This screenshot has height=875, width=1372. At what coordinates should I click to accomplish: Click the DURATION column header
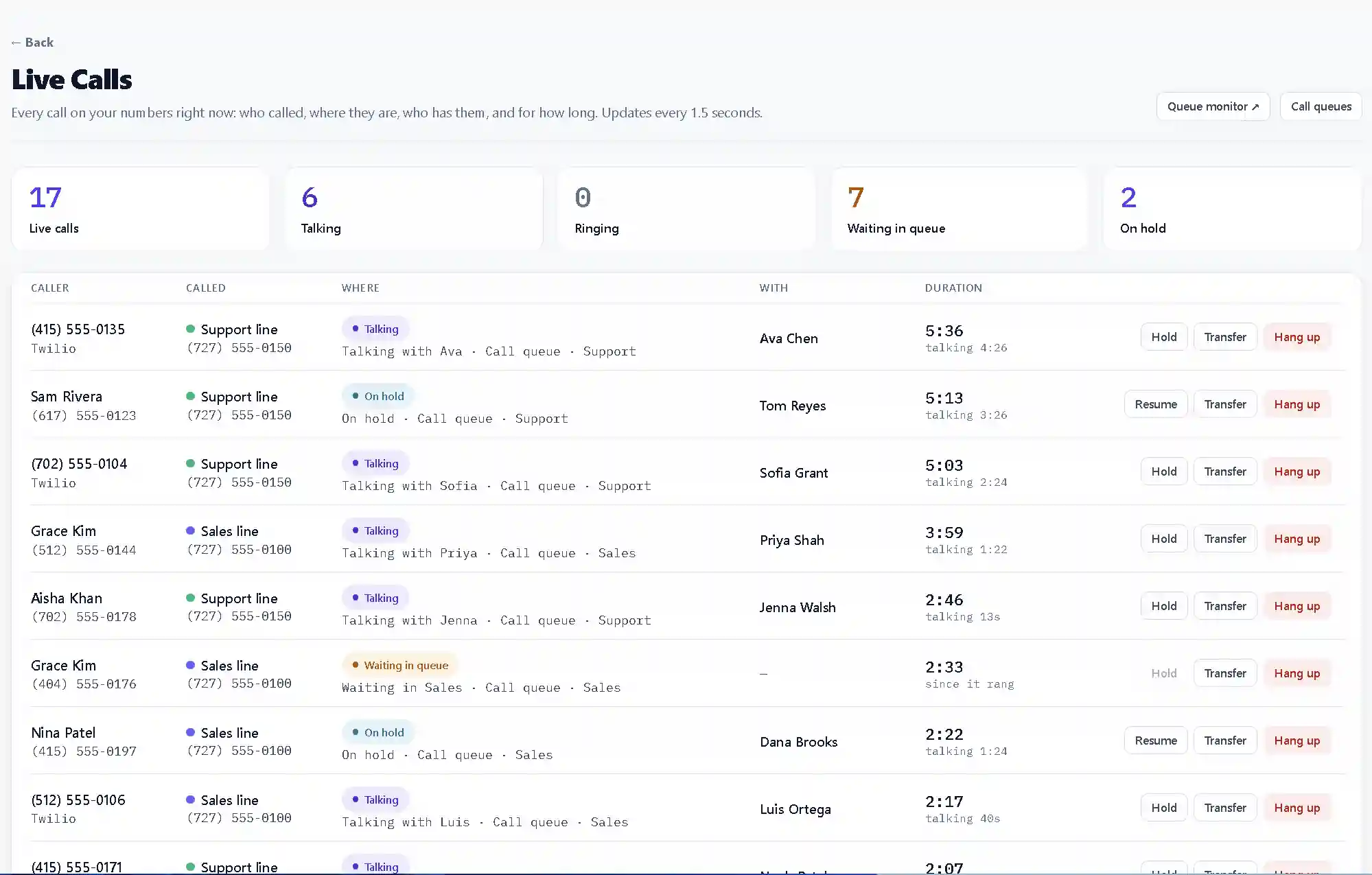(x=953, y=288)
